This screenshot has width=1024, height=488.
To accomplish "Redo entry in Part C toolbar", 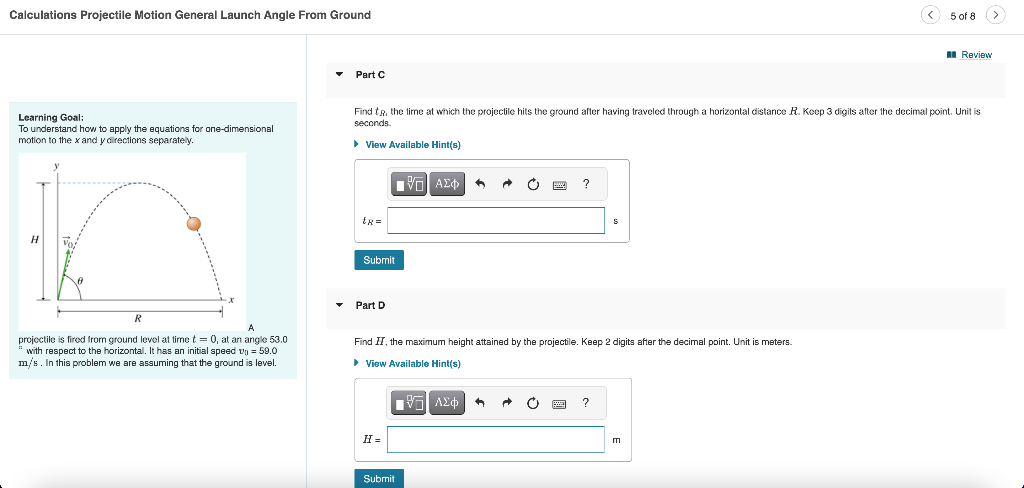I will tap(507, 185).
